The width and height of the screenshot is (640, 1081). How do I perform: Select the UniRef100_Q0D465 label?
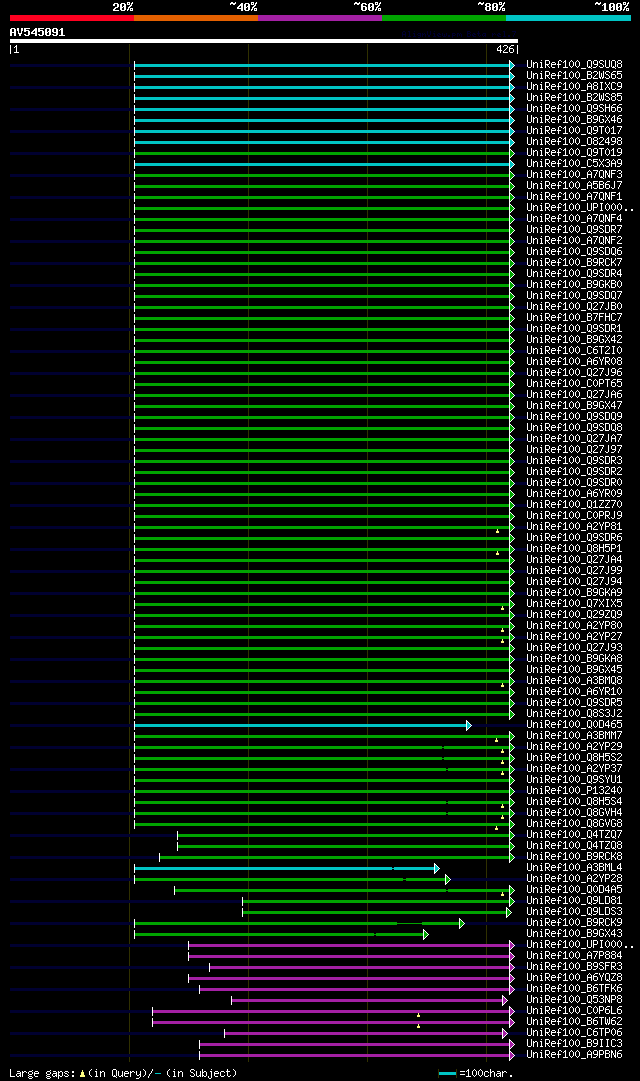point(574,725)
